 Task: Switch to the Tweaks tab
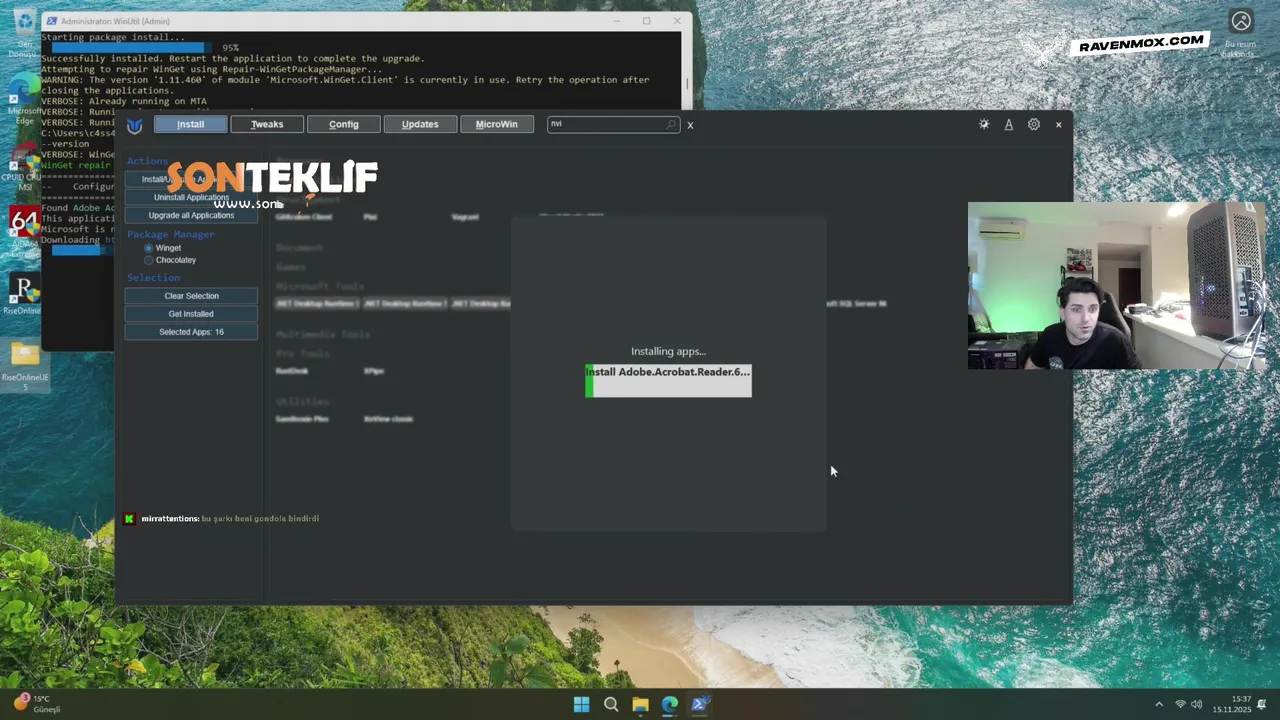coord(267,124)
